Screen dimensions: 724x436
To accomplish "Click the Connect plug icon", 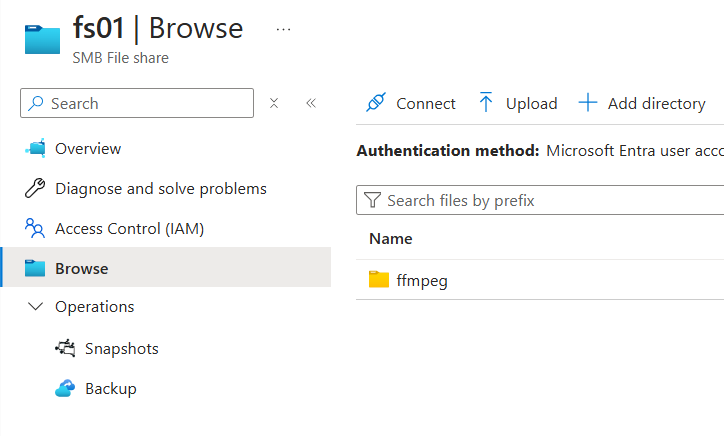I will [375, 103].
